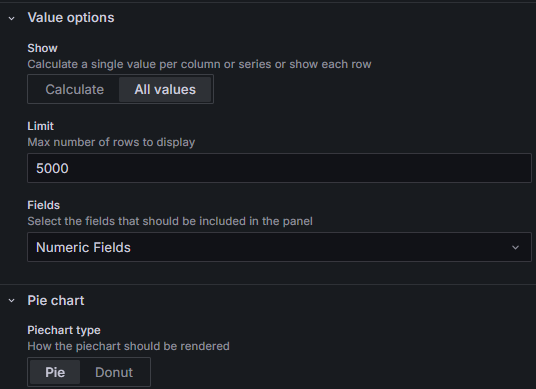Click the Show option label
The image size is (536, 389).
click(42, 48)
